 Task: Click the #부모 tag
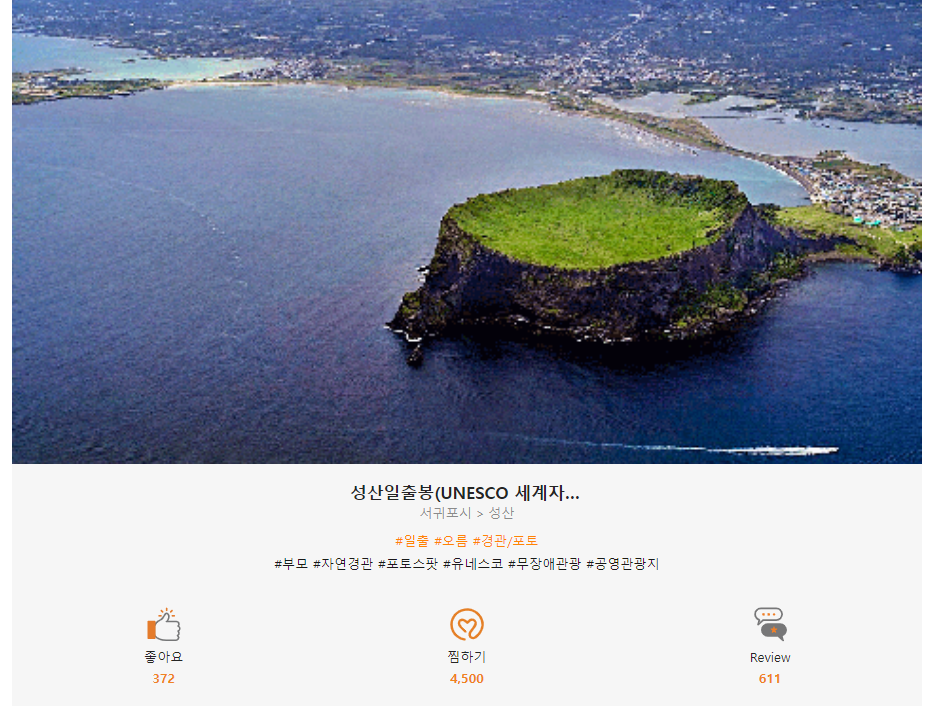coord(291,564)
